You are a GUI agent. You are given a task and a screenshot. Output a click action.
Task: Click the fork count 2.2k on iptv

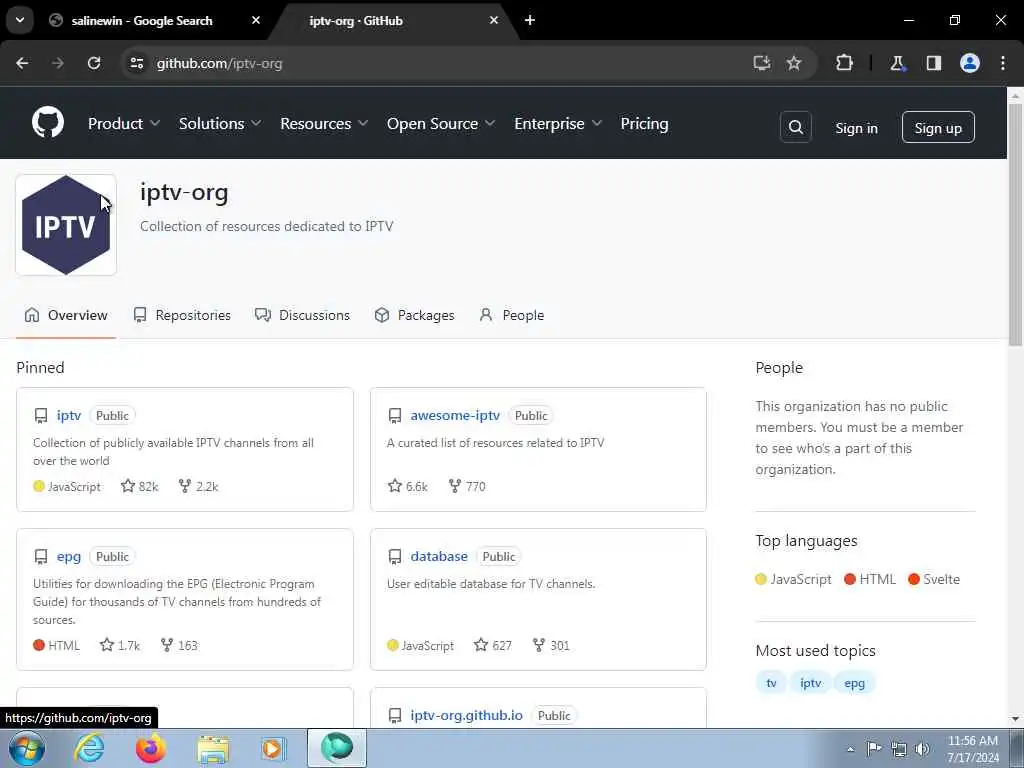click(199, 487)
